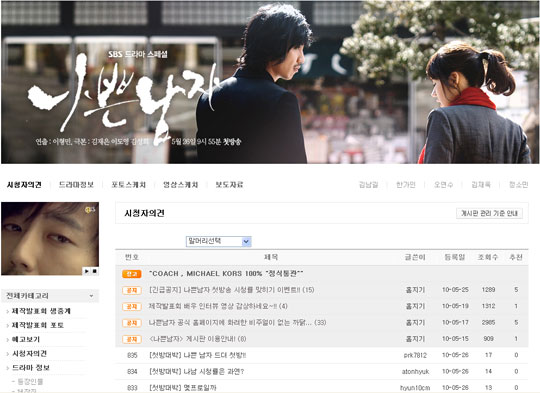Click the face video thumbnail in sidebar
The height and width of the screenshot is (393, 540).
pos(50,239)
